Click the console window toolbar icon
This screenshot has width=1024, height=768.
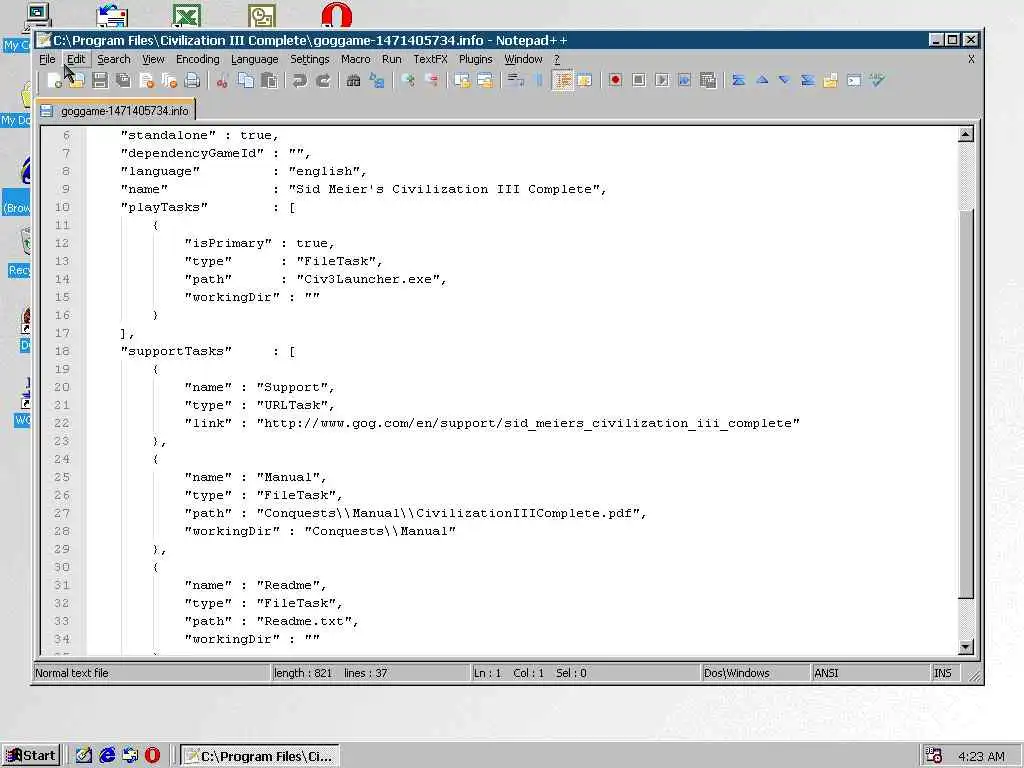click(x=854, y=80)
